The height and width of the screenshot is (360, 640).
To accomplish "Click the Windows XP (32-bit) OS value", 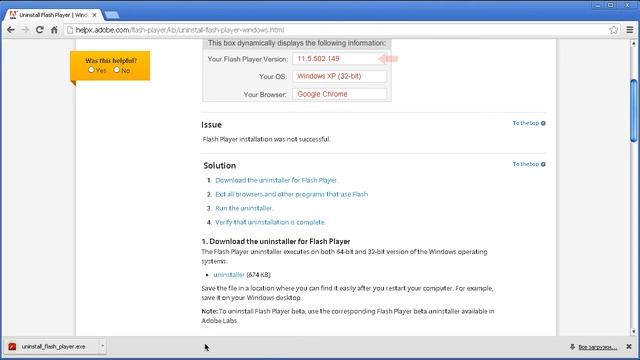I will click(x=329, y=76).
